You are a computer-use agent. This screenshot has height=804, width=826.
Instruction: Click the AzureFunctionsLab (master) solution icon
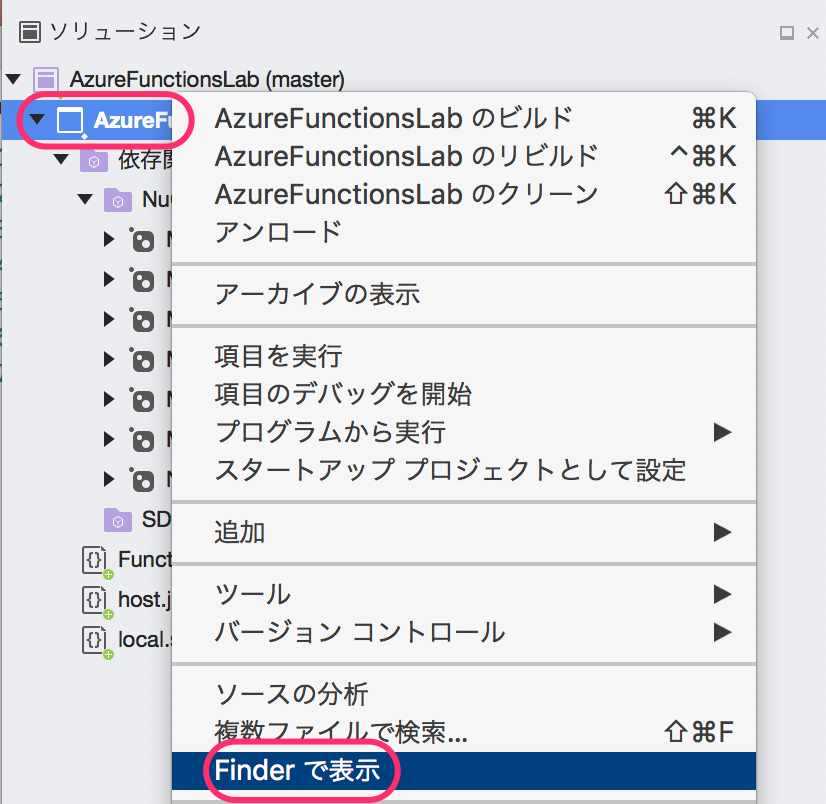coord(46,80)
